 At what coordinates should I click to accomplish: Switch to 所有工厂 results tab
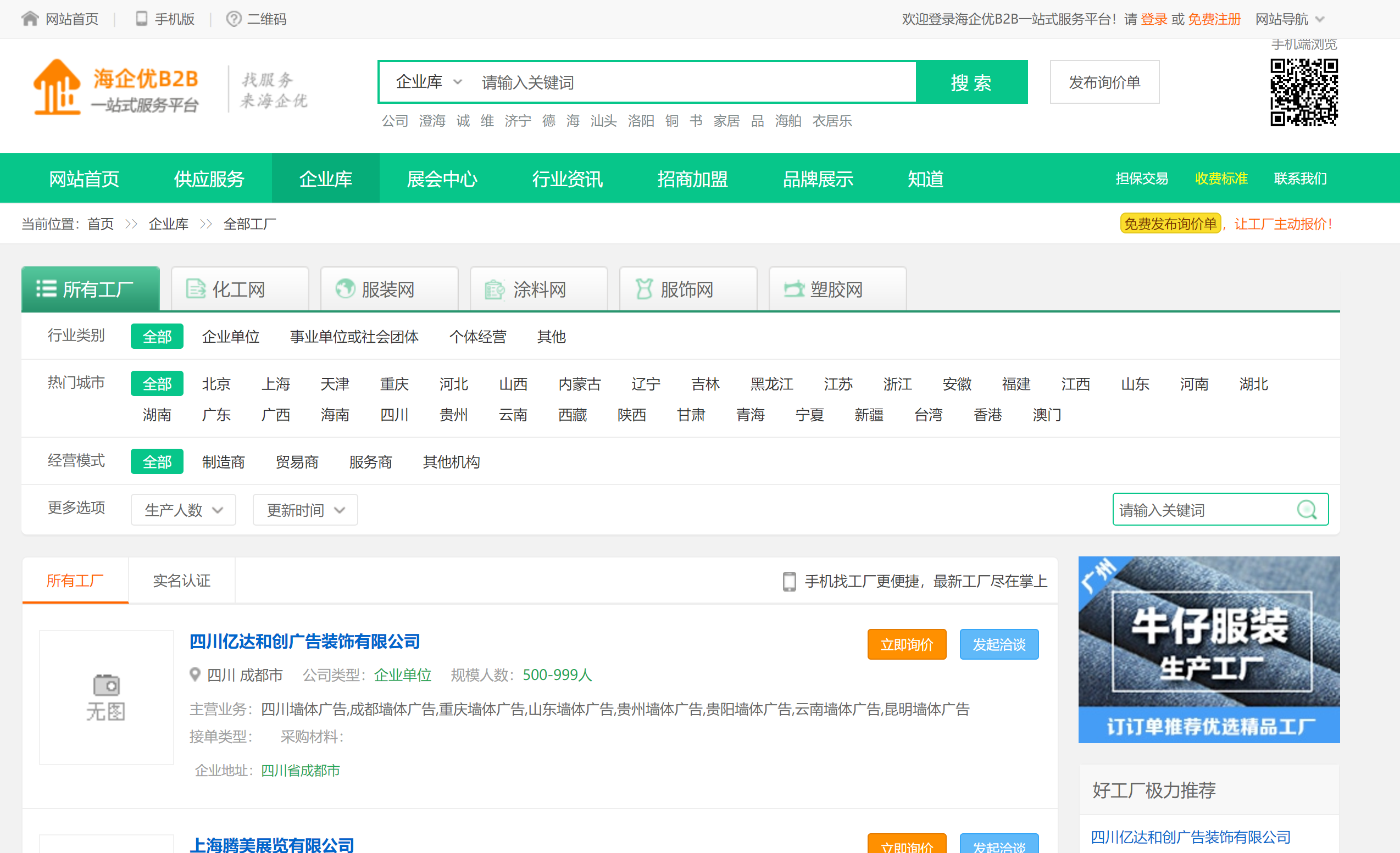pyautogui.click(x=75, y=581)
